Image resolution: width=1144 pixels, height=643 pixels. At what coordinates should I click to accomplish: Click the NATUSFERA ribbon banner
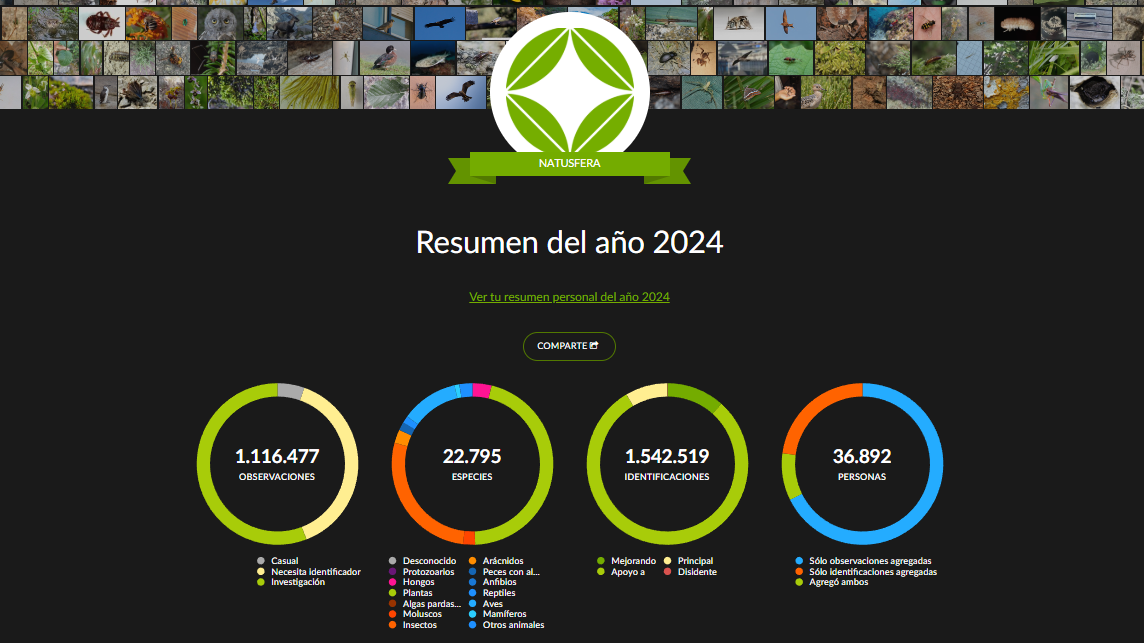[x=569, y=163]
